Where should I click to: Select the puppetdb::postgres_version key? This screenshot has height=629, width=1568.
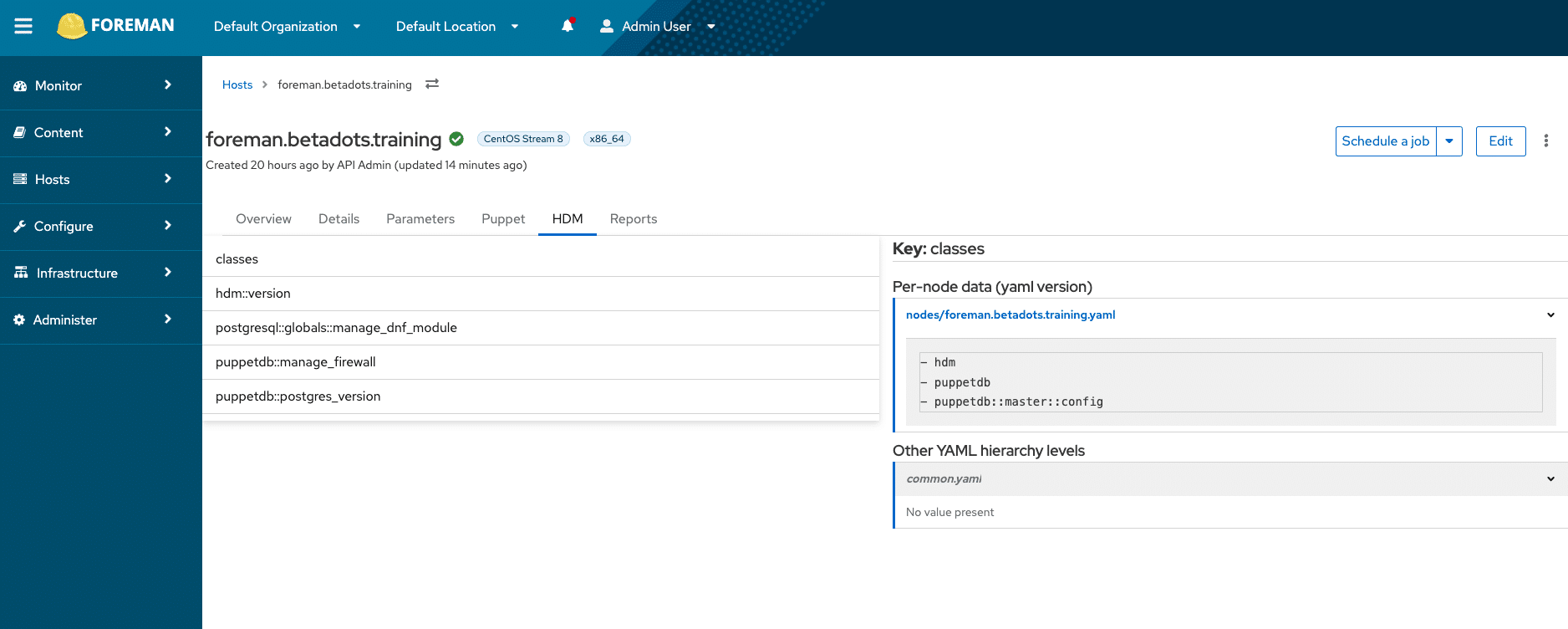pyautogui.click(x=541, y=396)
